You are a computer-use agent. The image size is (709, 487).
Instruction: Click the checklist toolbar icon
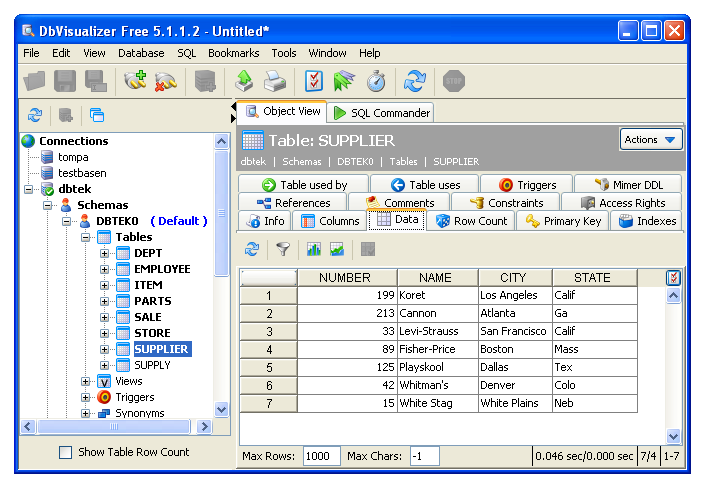314,81
